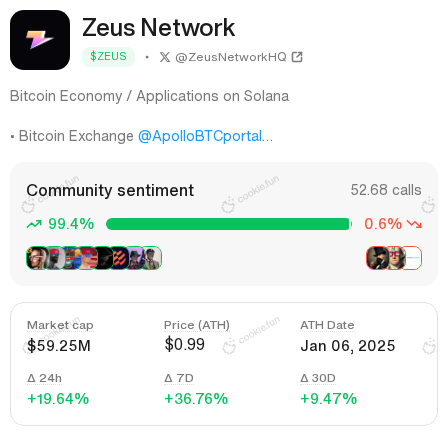Click the Market cap label
The height and width of the screenshot is (436, 448).
tap(60, 325)
